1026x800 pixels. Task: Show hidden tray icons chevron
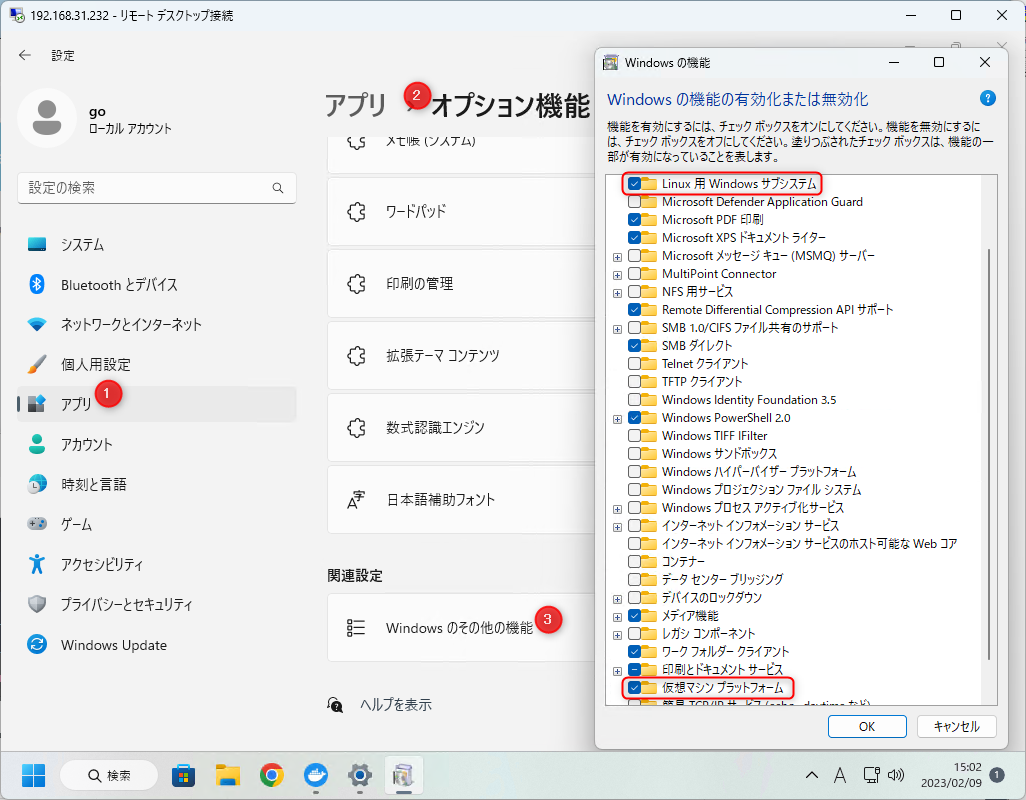click(812, 775)
